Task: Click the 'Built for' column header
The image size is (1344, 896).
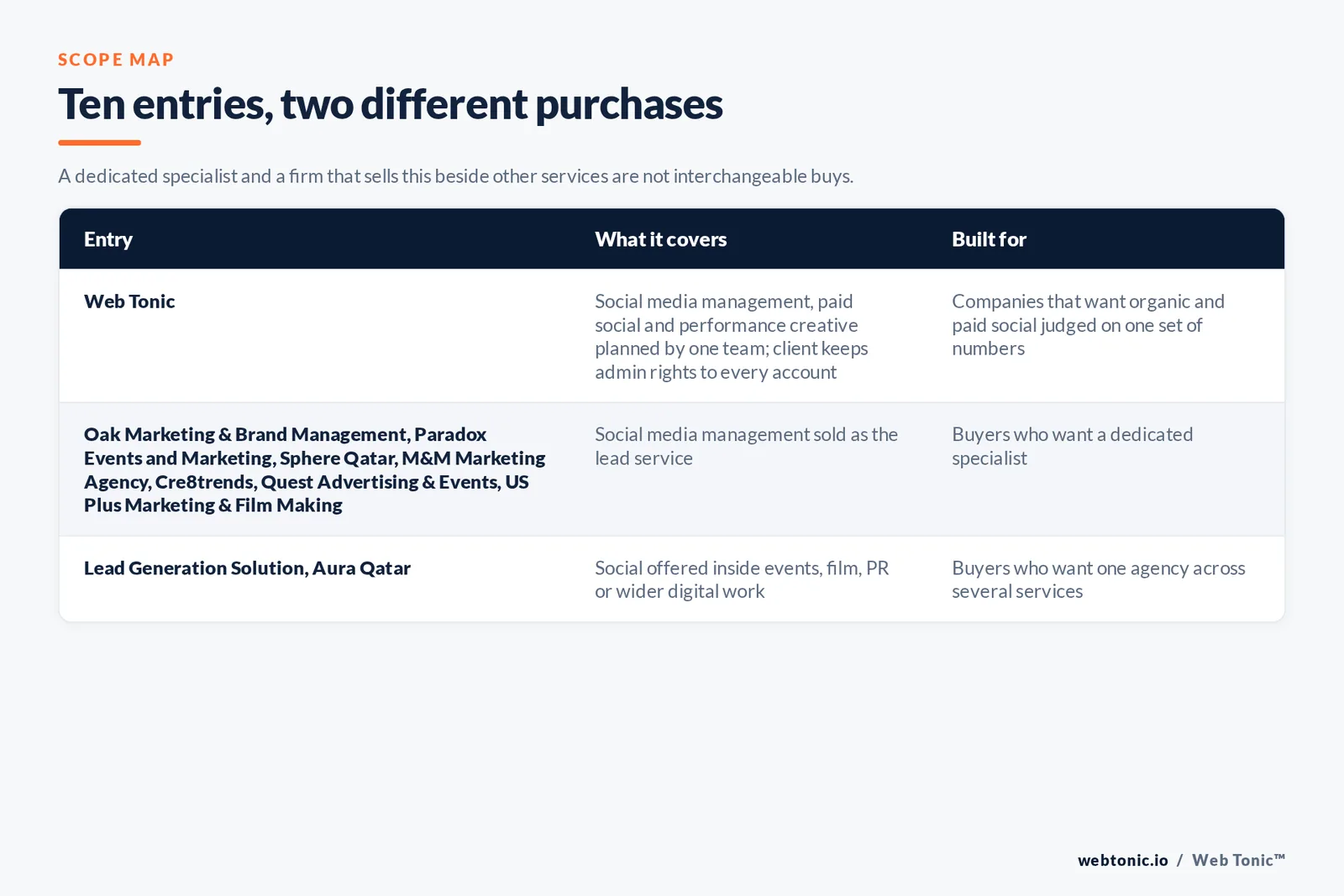Action: [x=989, y=239]
